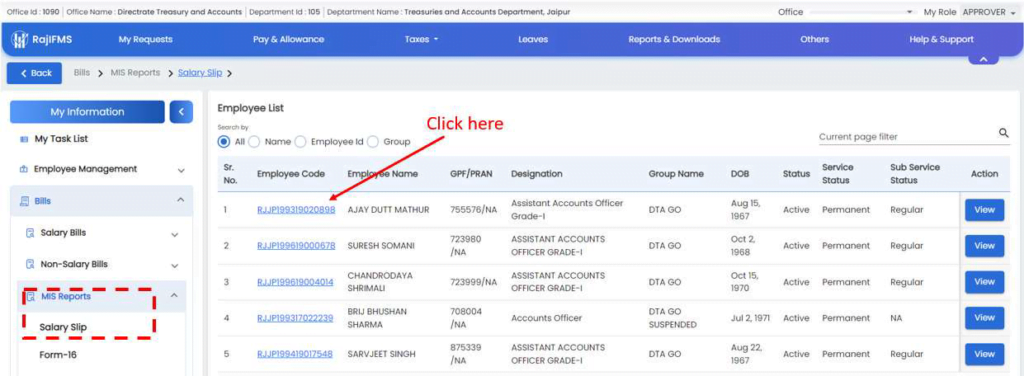
Task: Click the search magnifier icon
Action: coord(1004,133)
